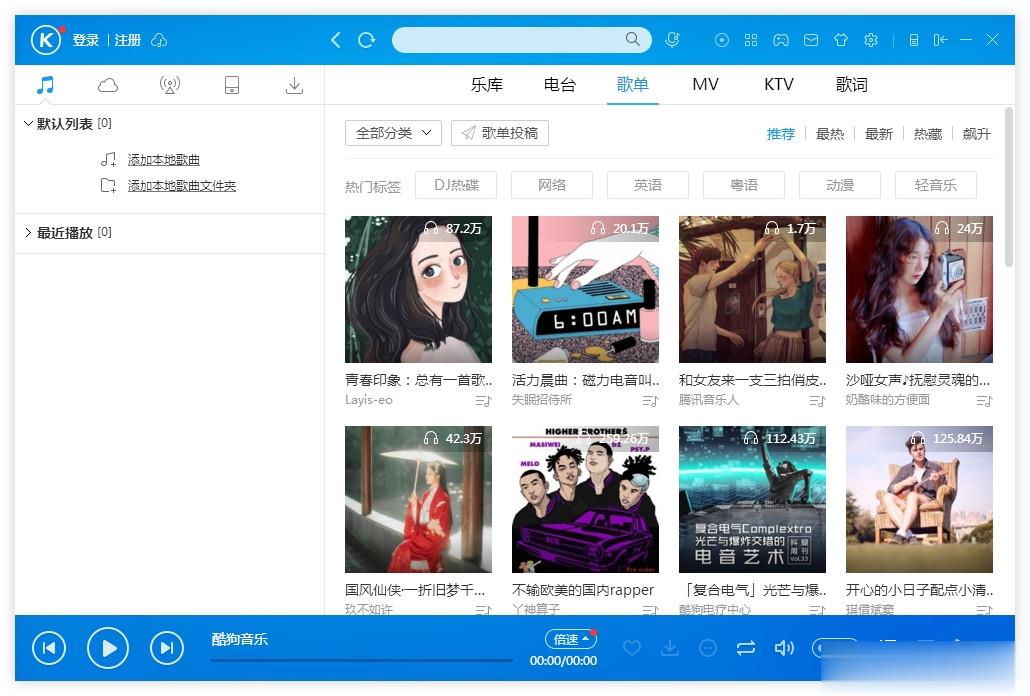Open the 活力晨曲 6:00AM playlist cover
The width and height of the screenshot is (1030, 696).
click(585, 289)
